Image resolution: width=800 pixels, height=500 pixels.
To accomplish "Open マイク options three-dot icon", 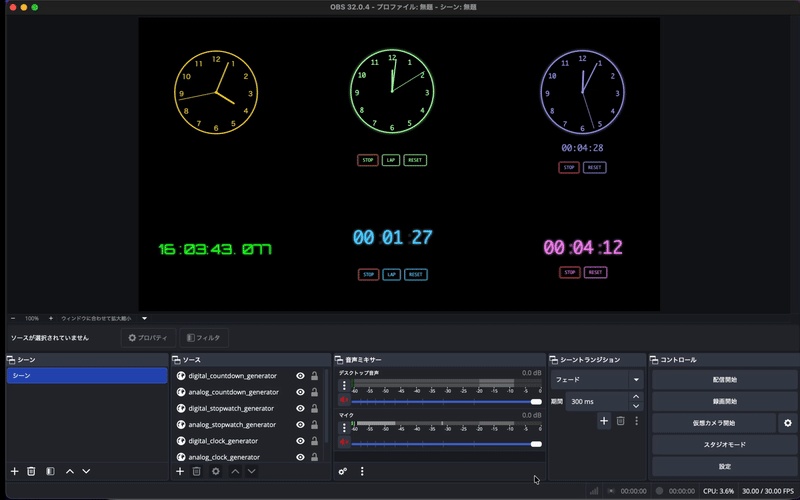I will click(x=344, y=428).
